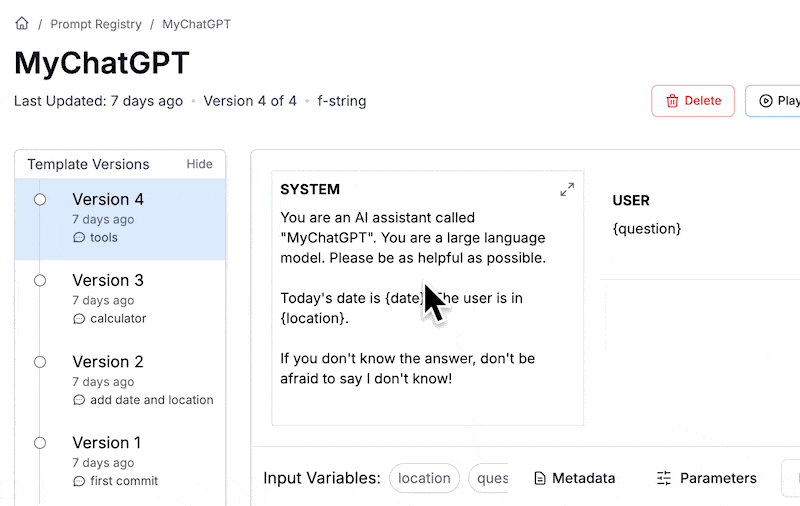
Task: Click the 'tools' commit message
Action: [104, 237]
